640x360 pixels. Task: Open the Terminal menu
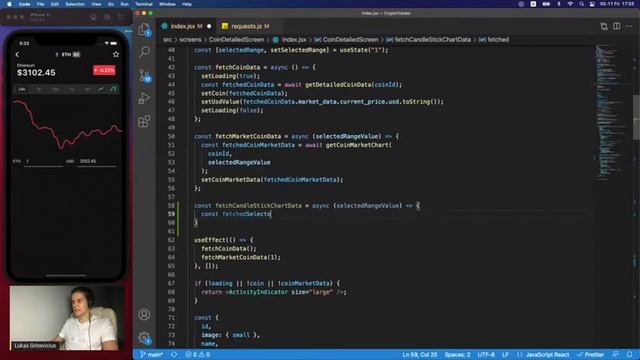tap(144, 4)
